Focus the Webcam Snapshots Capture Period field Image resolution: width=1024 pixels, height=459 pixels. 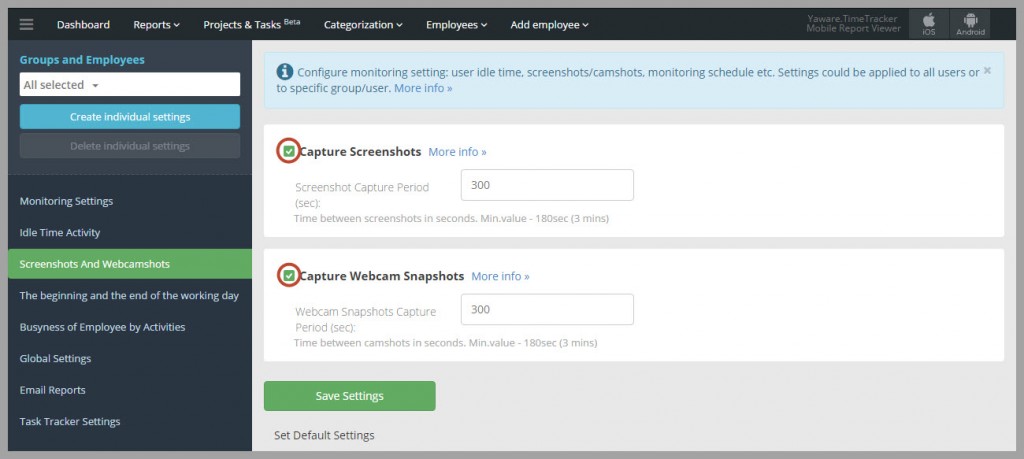pyautogui.click(x=547, y=309)
